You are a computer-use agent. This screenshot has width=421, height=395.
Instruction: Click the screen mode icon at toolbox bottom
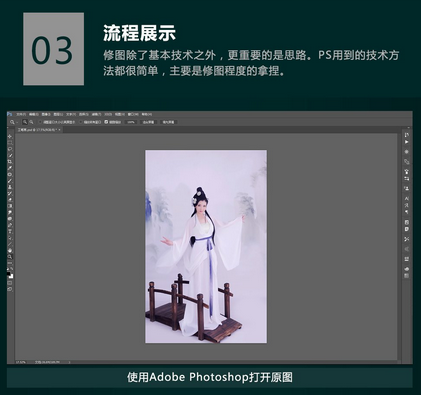pyautogui.click(x=10, y=289)
